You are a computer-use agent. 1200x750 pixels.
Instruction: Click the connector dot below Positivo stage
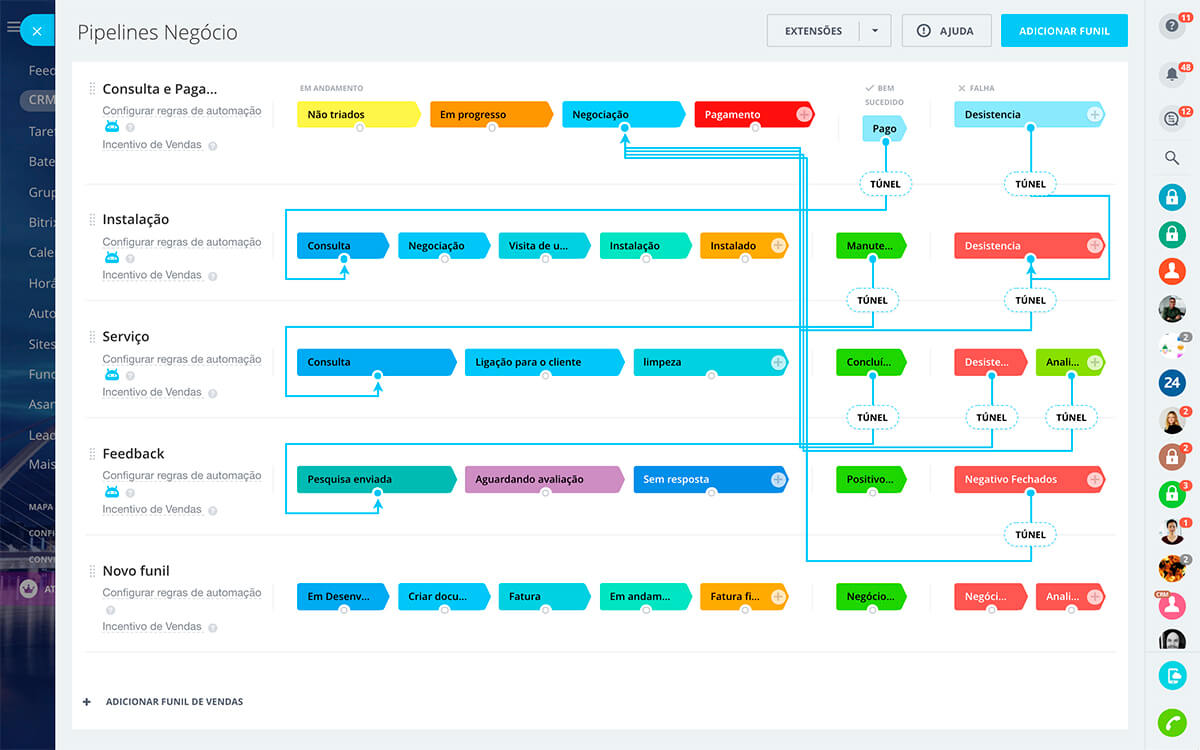872,493
